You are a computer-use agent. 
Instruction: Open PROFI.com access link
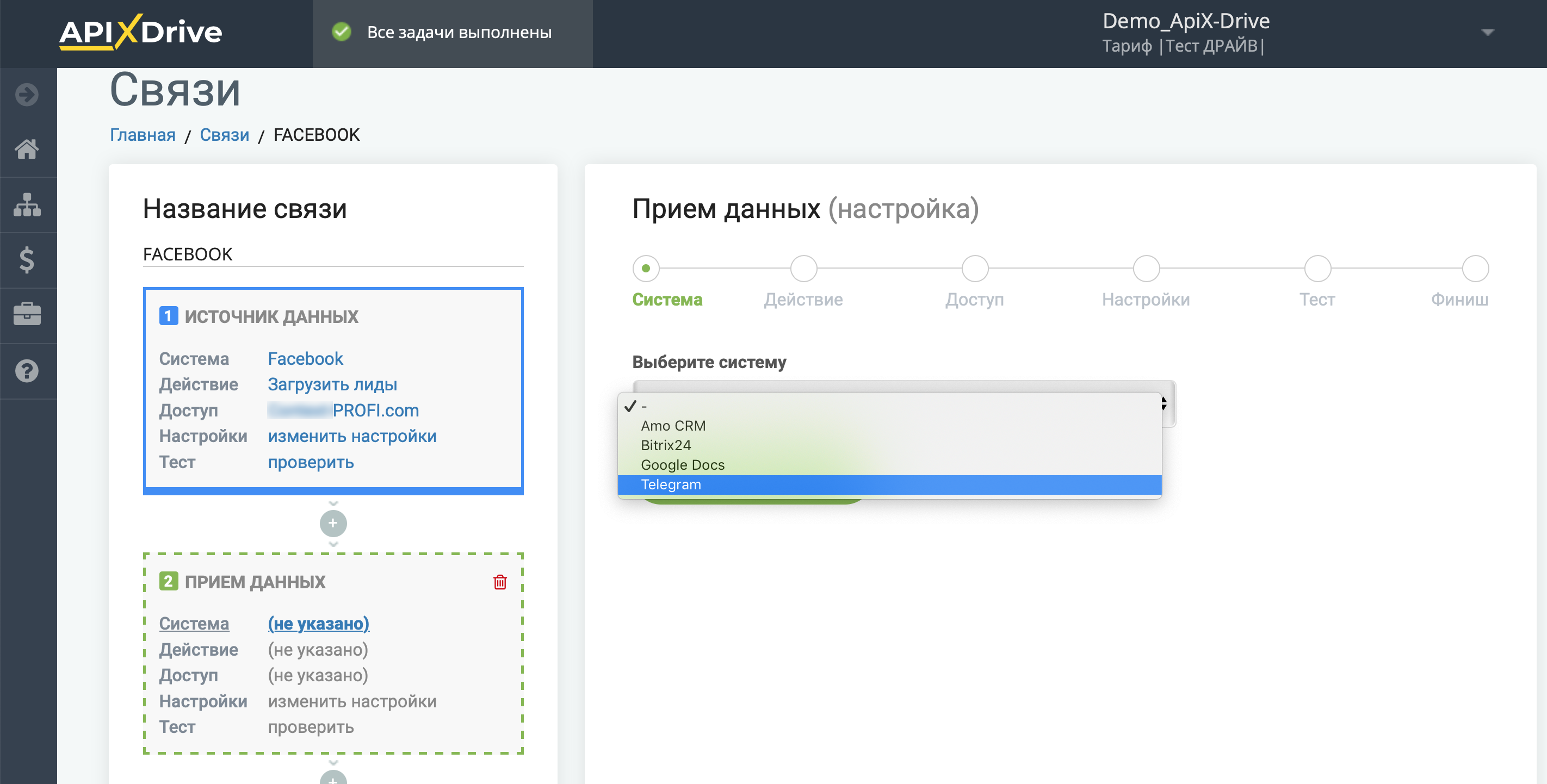pos(343,410)
